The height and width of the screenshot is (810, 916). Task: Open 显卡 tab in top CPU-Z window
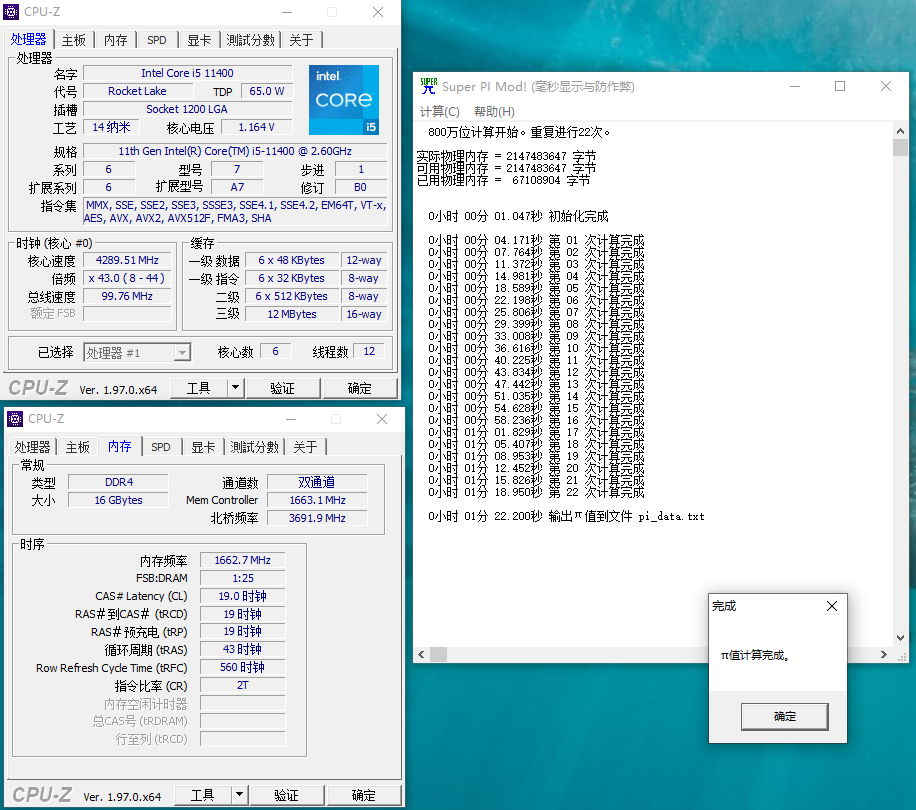[x=199, y=40]
